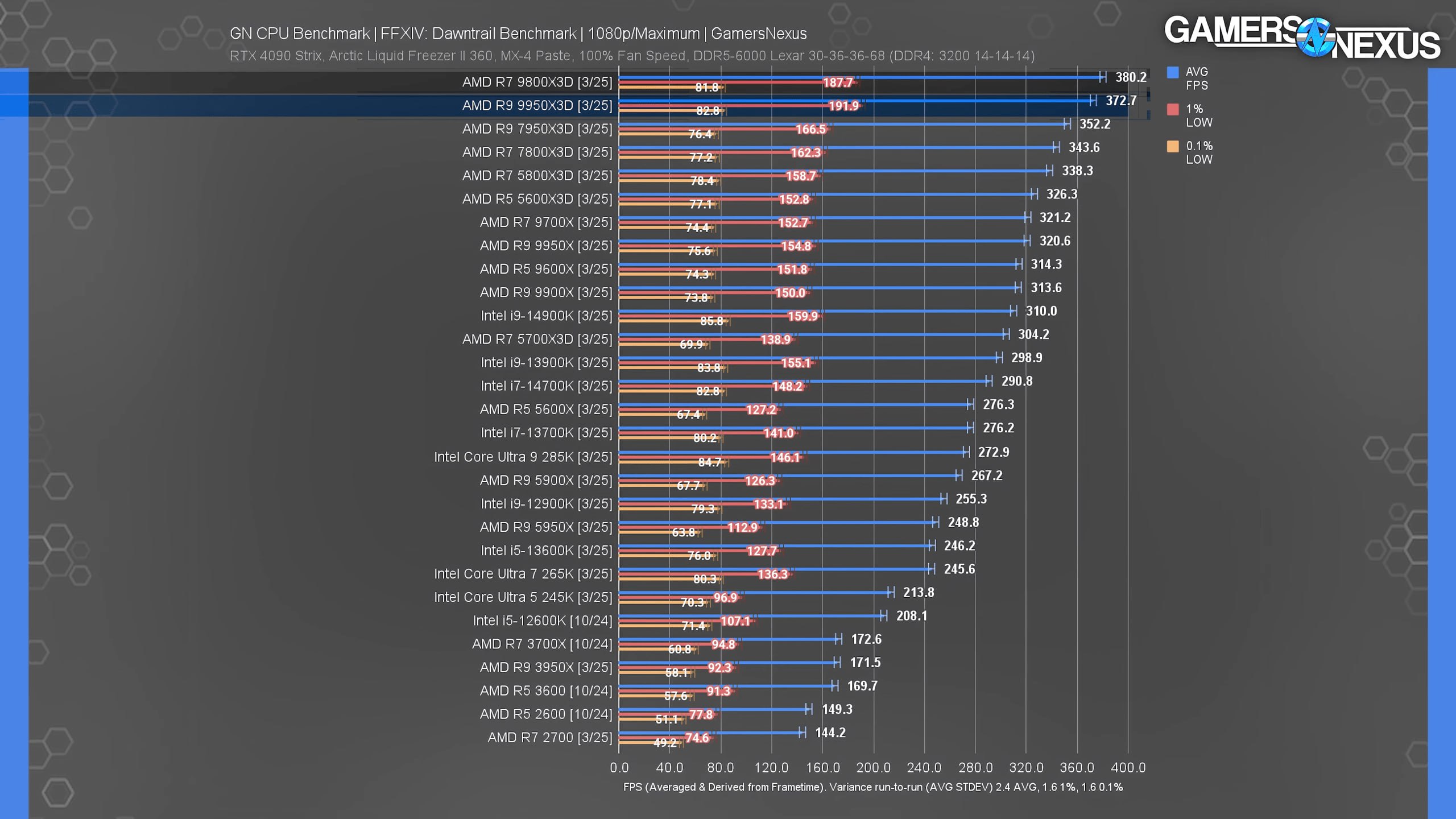The image size is (1456, 819).
Task: Click the orange 0.1% LOW legend swatch
Action: click(1172, 146)
